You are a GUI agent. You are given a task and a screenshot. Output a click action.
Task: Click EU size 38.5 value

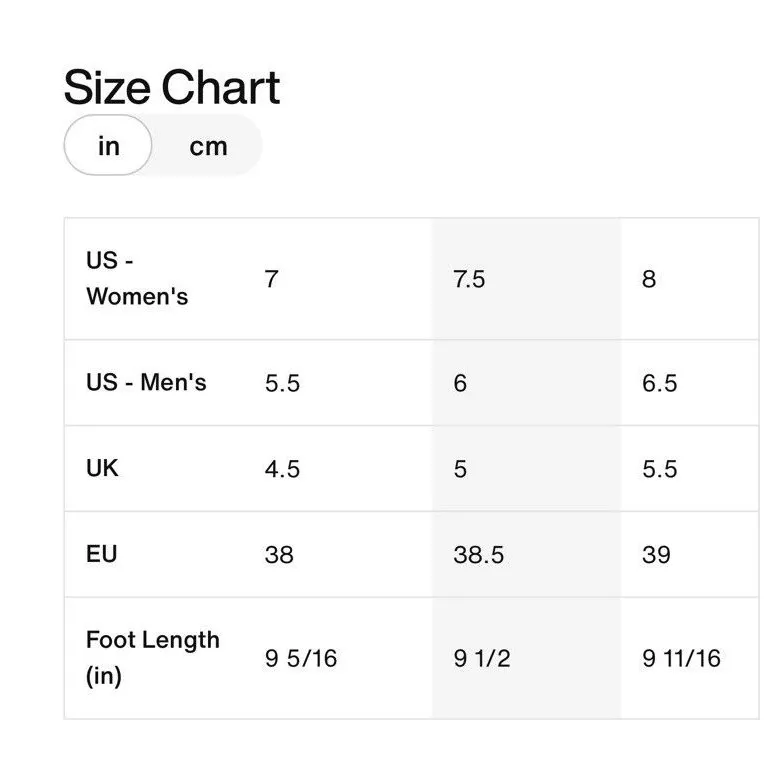click(x=478, y=554)
